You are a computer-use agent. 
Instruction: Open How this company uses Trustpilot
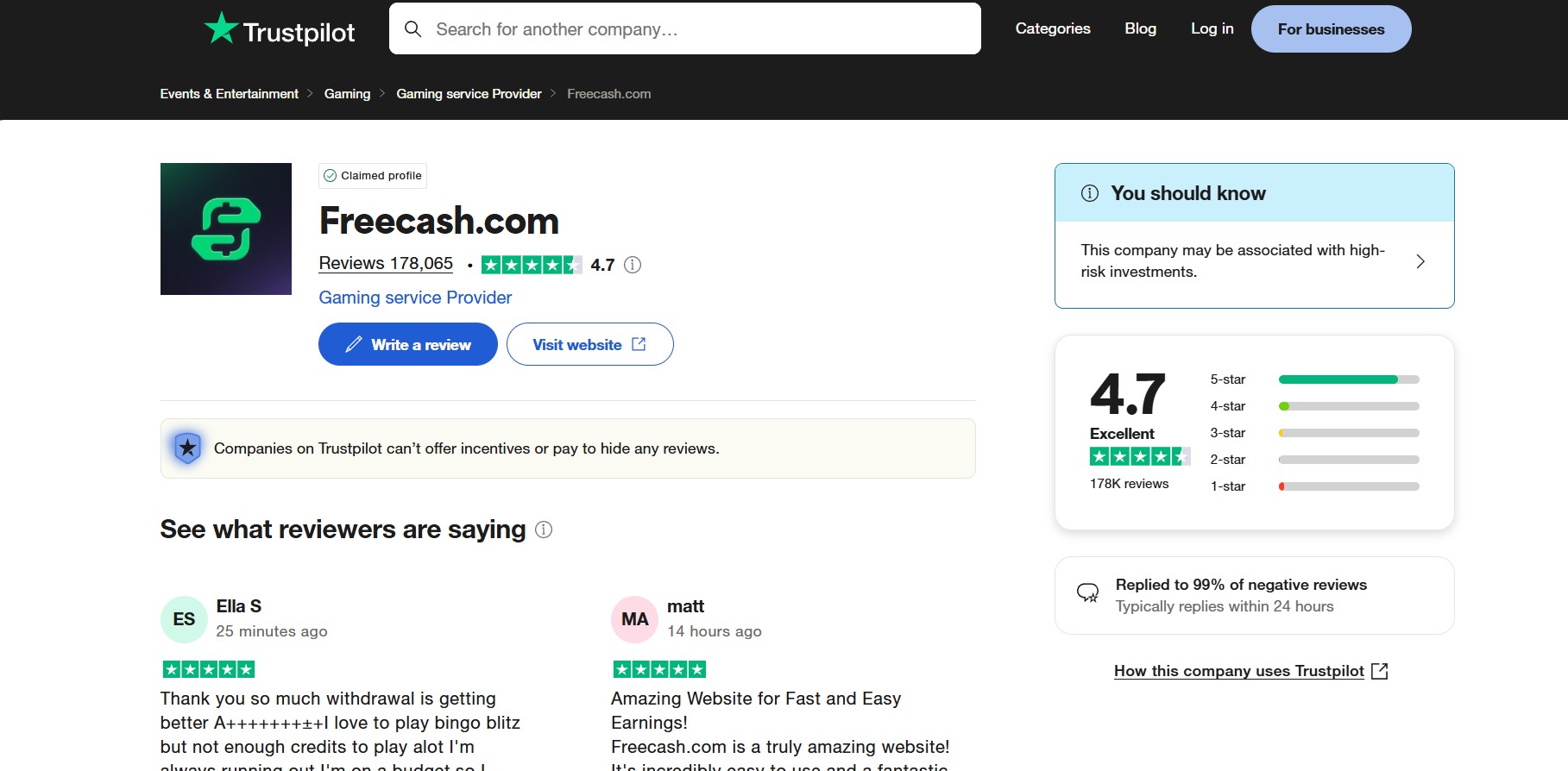coord(1239,671)
